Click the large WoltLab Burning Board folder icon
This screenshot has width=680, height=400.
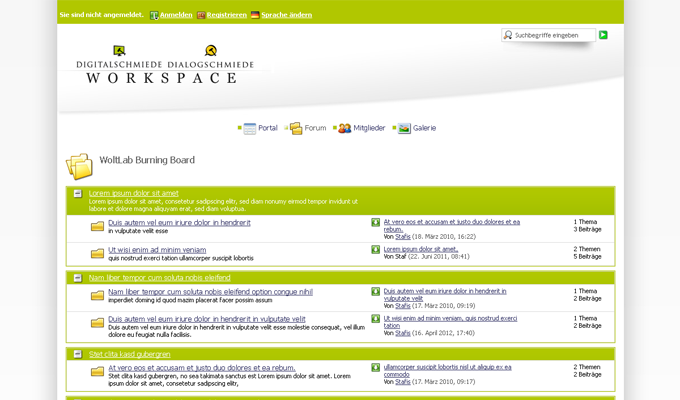coord(79,165)
